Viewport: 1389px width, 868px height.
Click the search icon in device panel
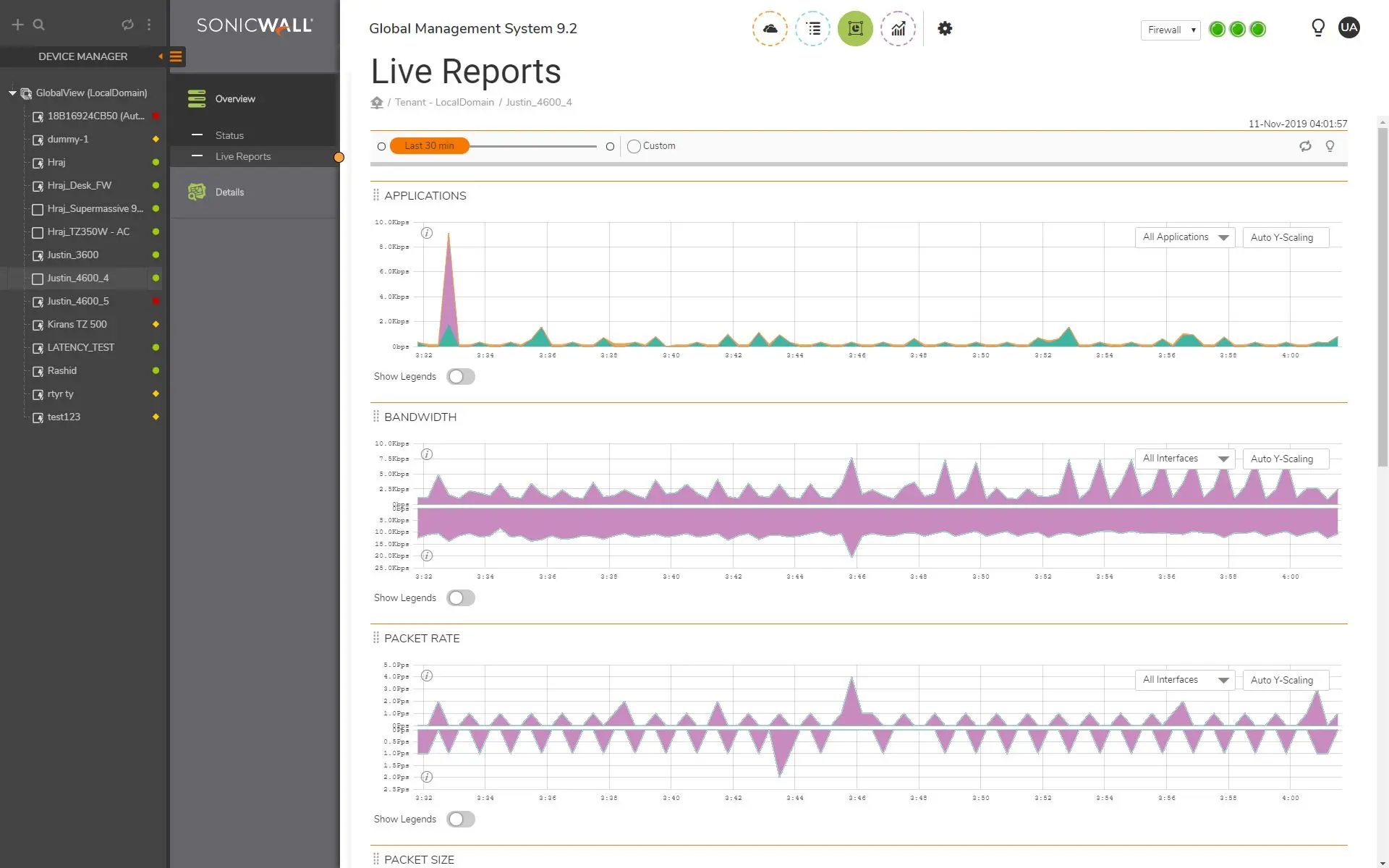[39, 25]
